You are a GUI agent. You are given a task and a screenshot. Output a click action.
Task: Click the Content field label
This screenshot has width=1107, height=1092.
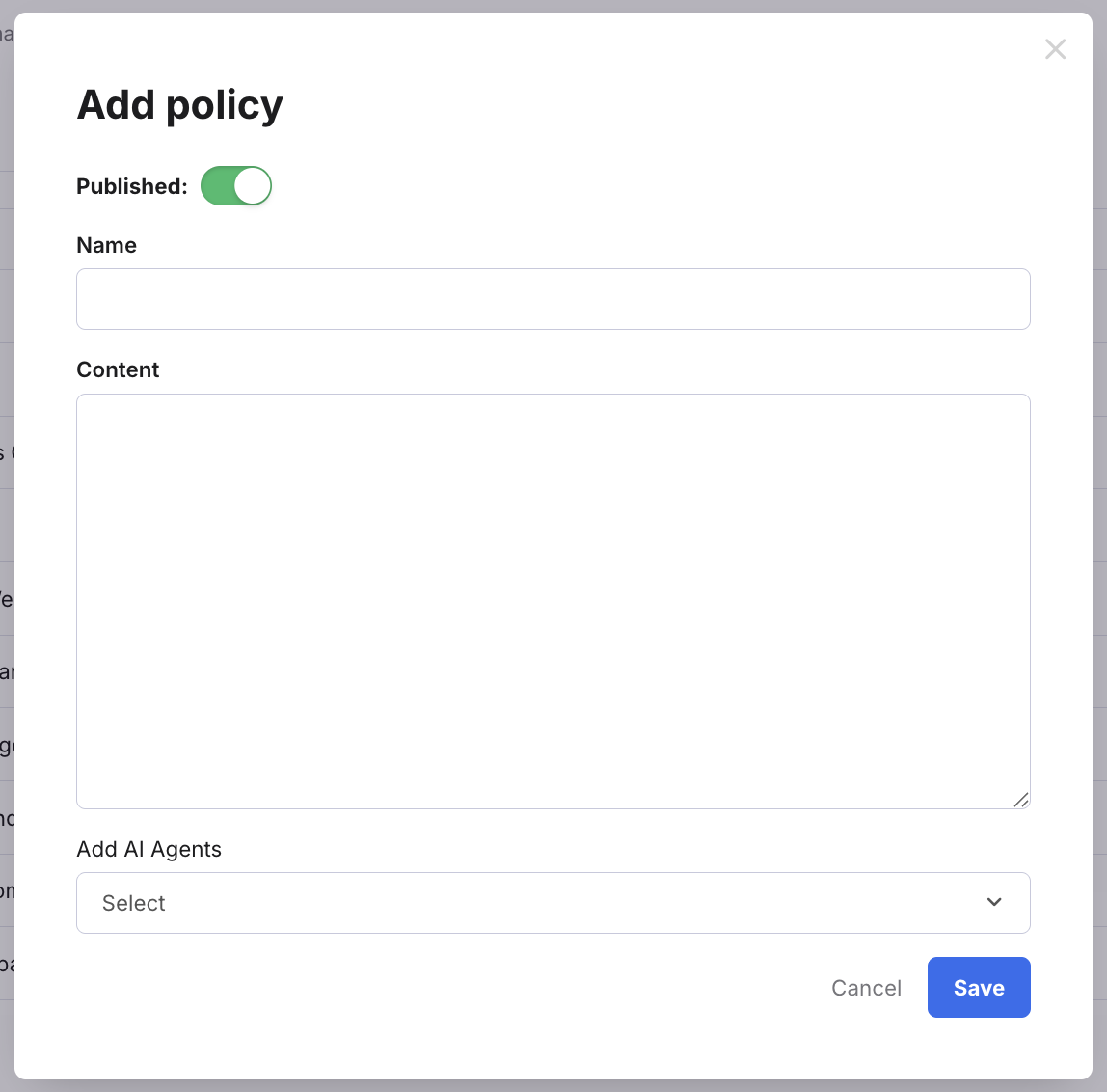(x=118, y=369)
